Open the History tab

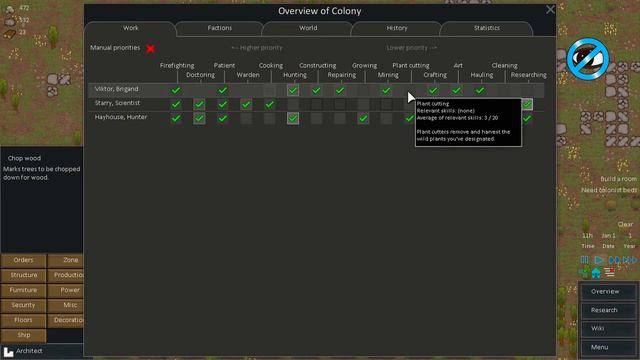click(x=397, y=29)
